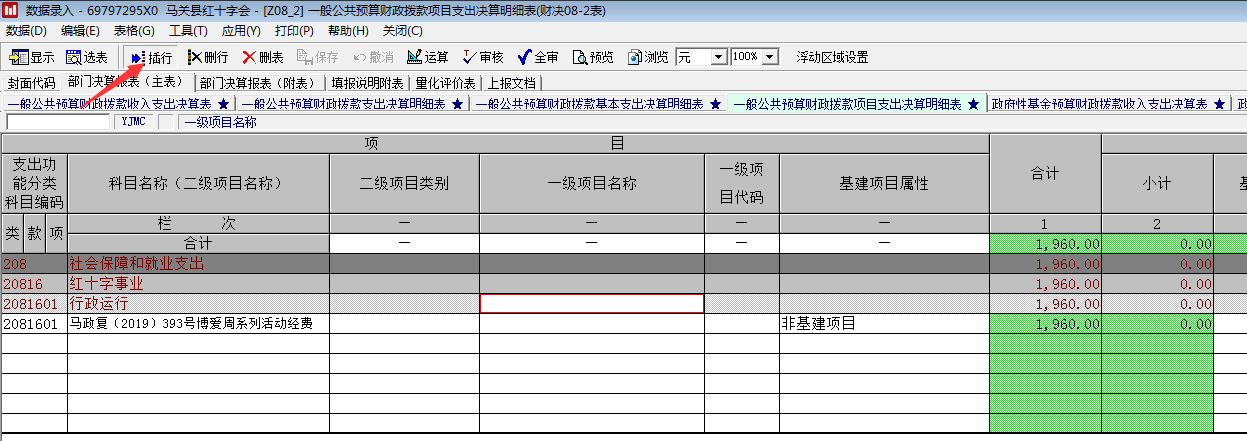Image resolution: width=1247 pixels, height=441 pixels.
Task: Switch to 填报说明附表 tab
Action: click(367, 82)
